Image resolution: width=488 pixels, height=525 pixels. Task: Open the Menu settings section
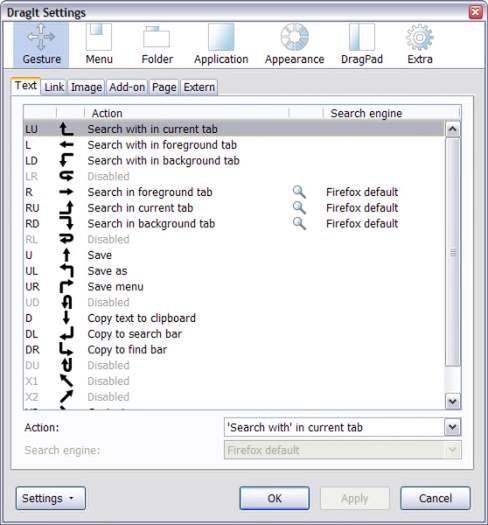click(99, 45)
